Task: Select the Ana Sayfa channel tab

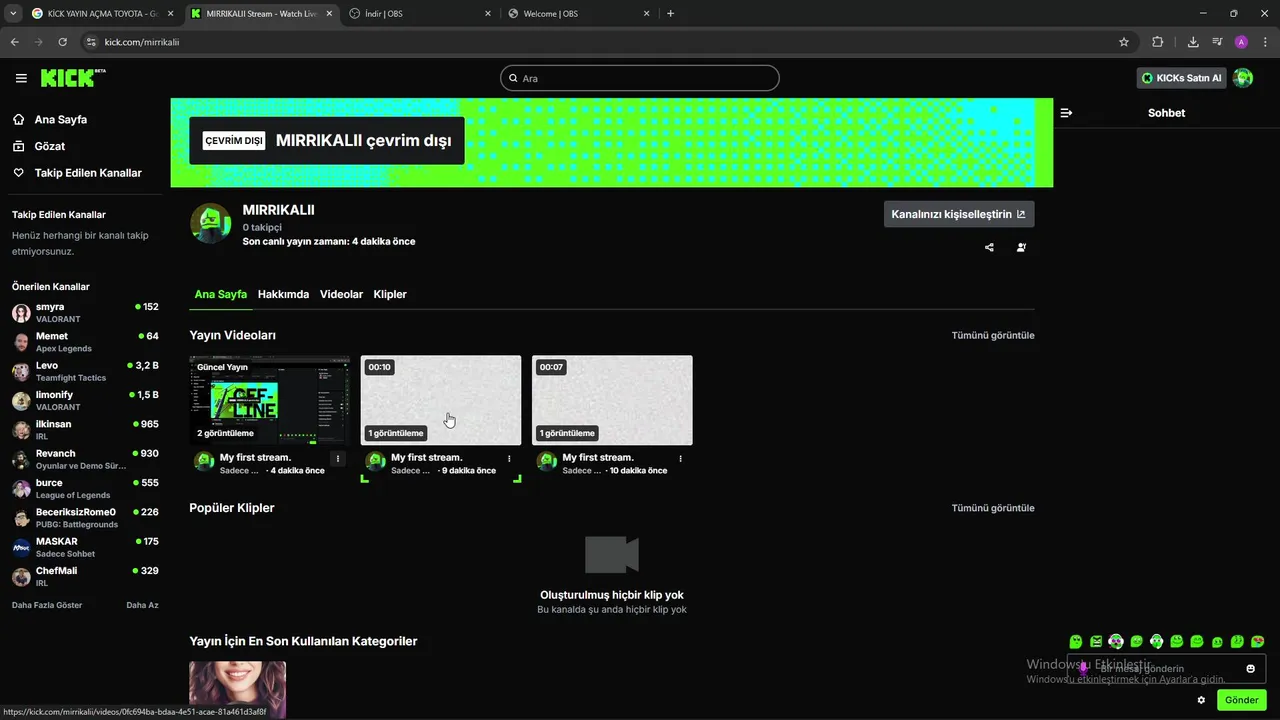Action: tap(220, 294)
